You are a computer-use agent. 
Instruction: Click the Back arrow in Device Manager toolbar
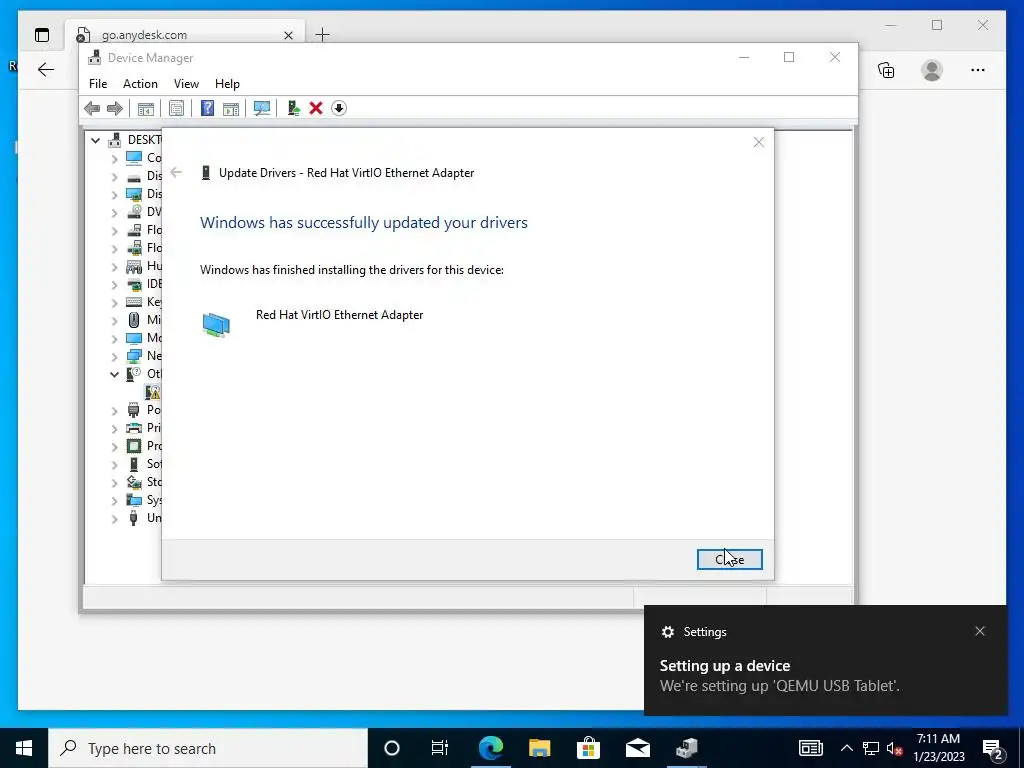[x=92, y=108]
